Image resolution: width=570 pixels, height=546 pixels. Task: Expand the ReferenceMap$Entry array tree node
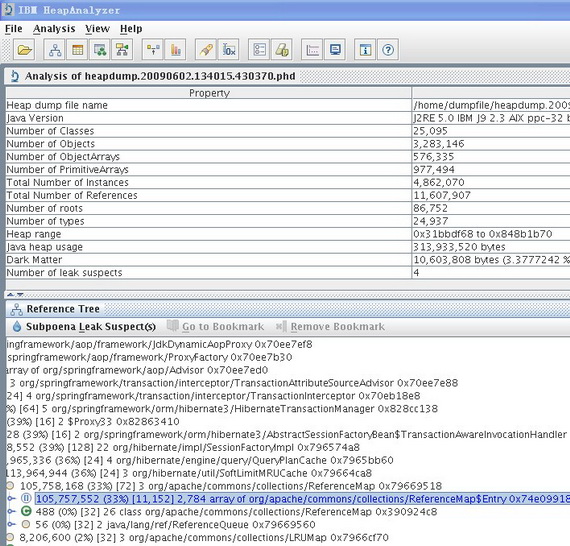[x=12, y=498]
